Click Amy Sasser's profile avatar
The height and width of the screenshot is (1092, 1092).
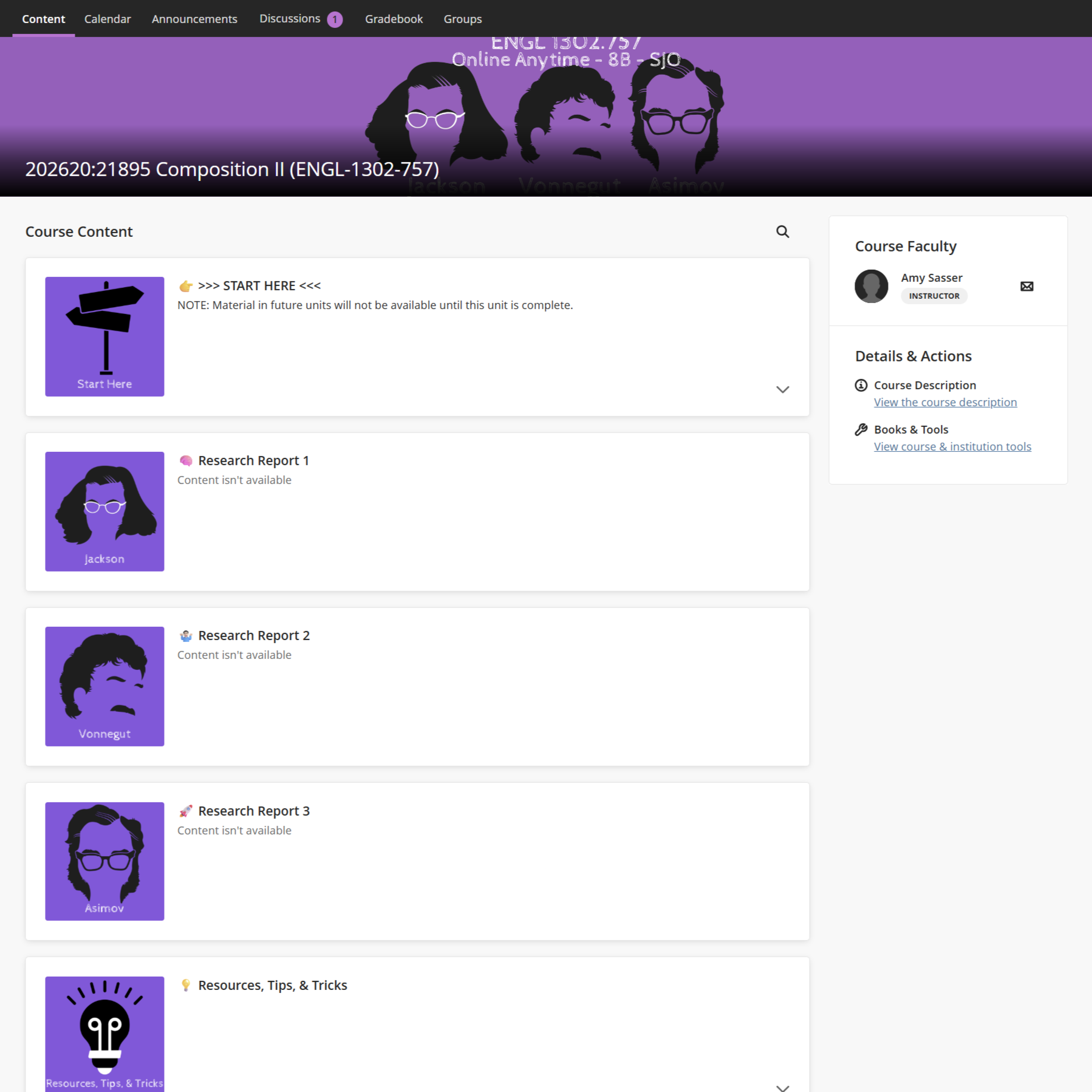(872, 285)
